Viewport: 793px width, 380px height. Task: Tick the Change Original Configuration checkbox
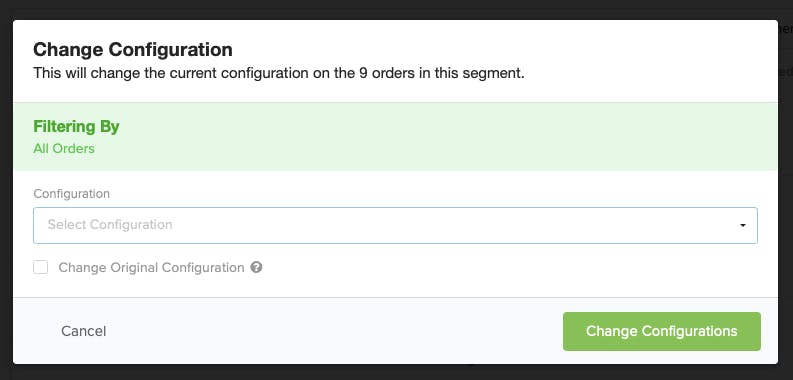coord(40,267)
